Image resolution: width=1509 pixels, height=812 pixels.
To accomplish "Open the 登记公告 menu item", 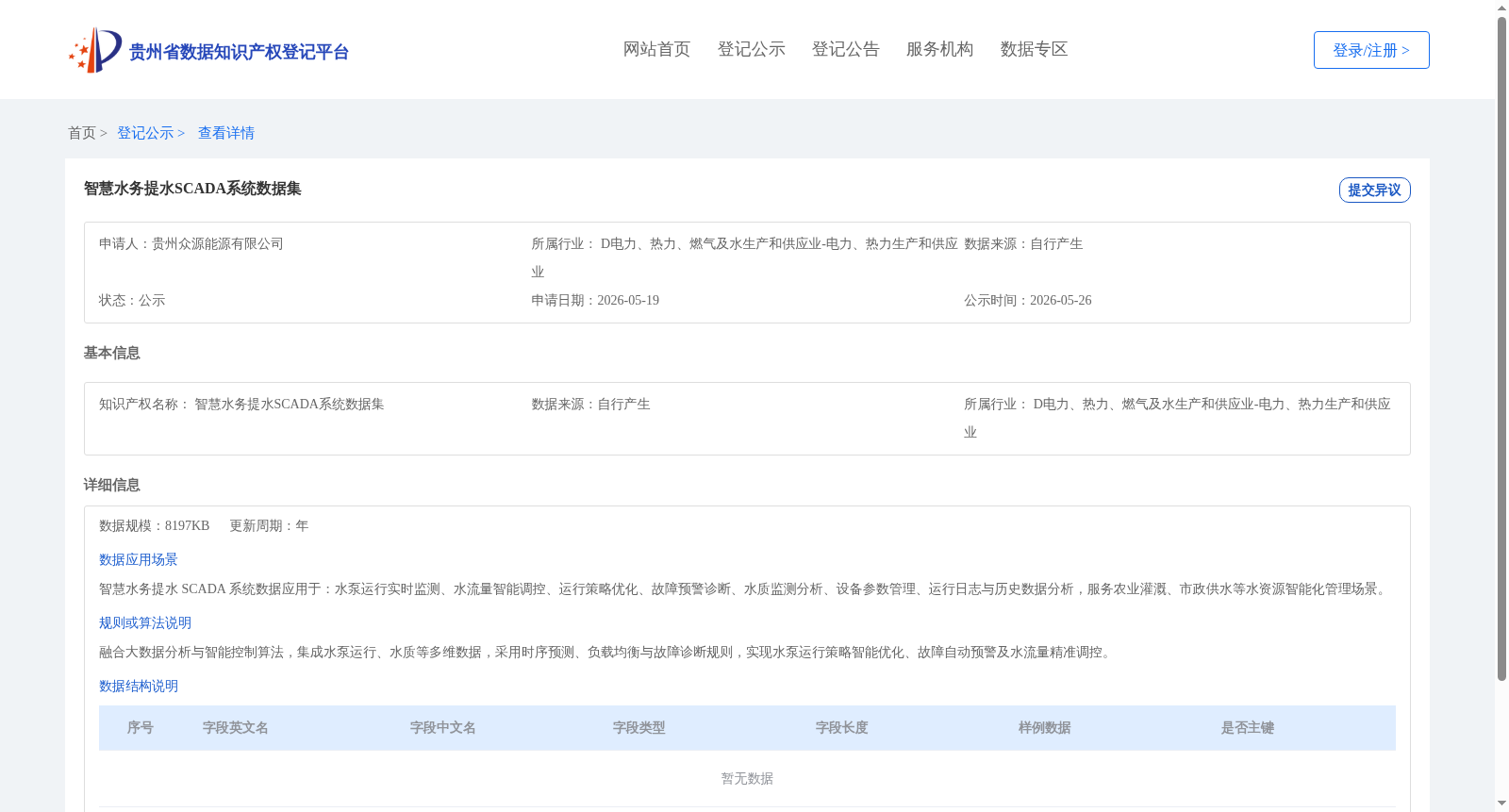I will [846, 49].
